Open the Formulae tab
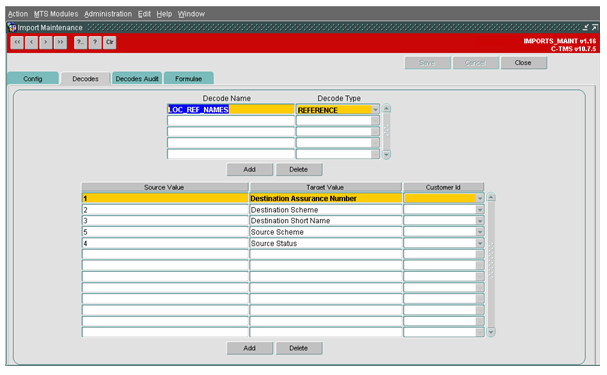The height and width of the screenshot is (375, 607). 188,78
